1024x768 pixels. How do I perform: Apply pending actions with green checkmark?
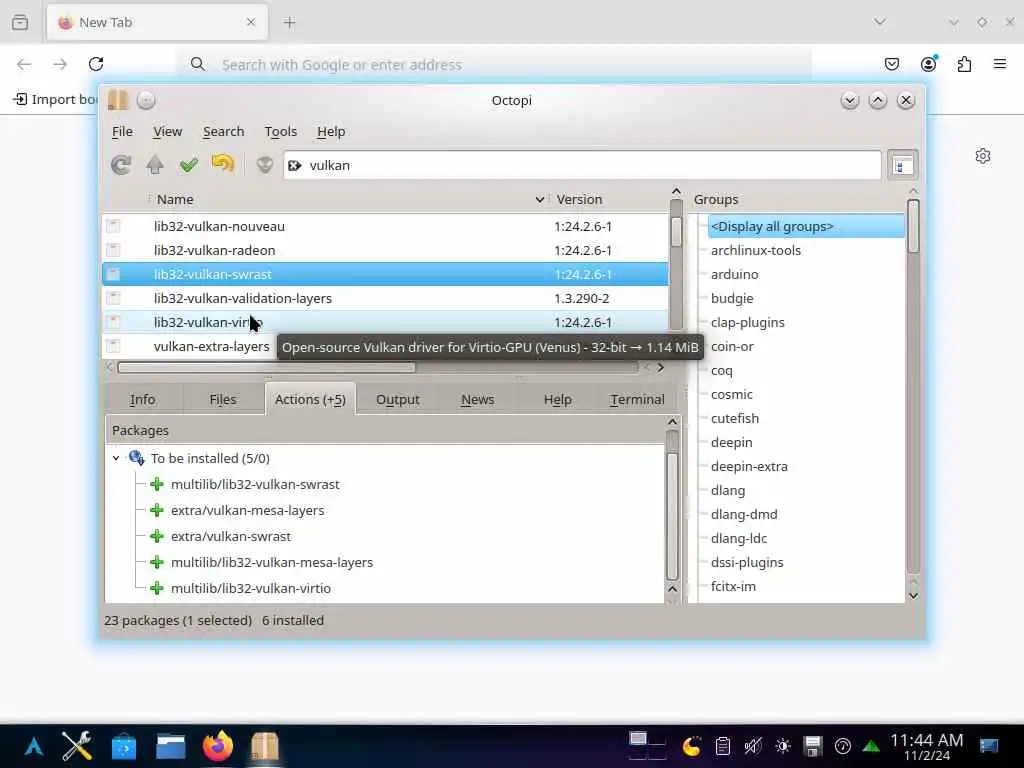point(189,165)
